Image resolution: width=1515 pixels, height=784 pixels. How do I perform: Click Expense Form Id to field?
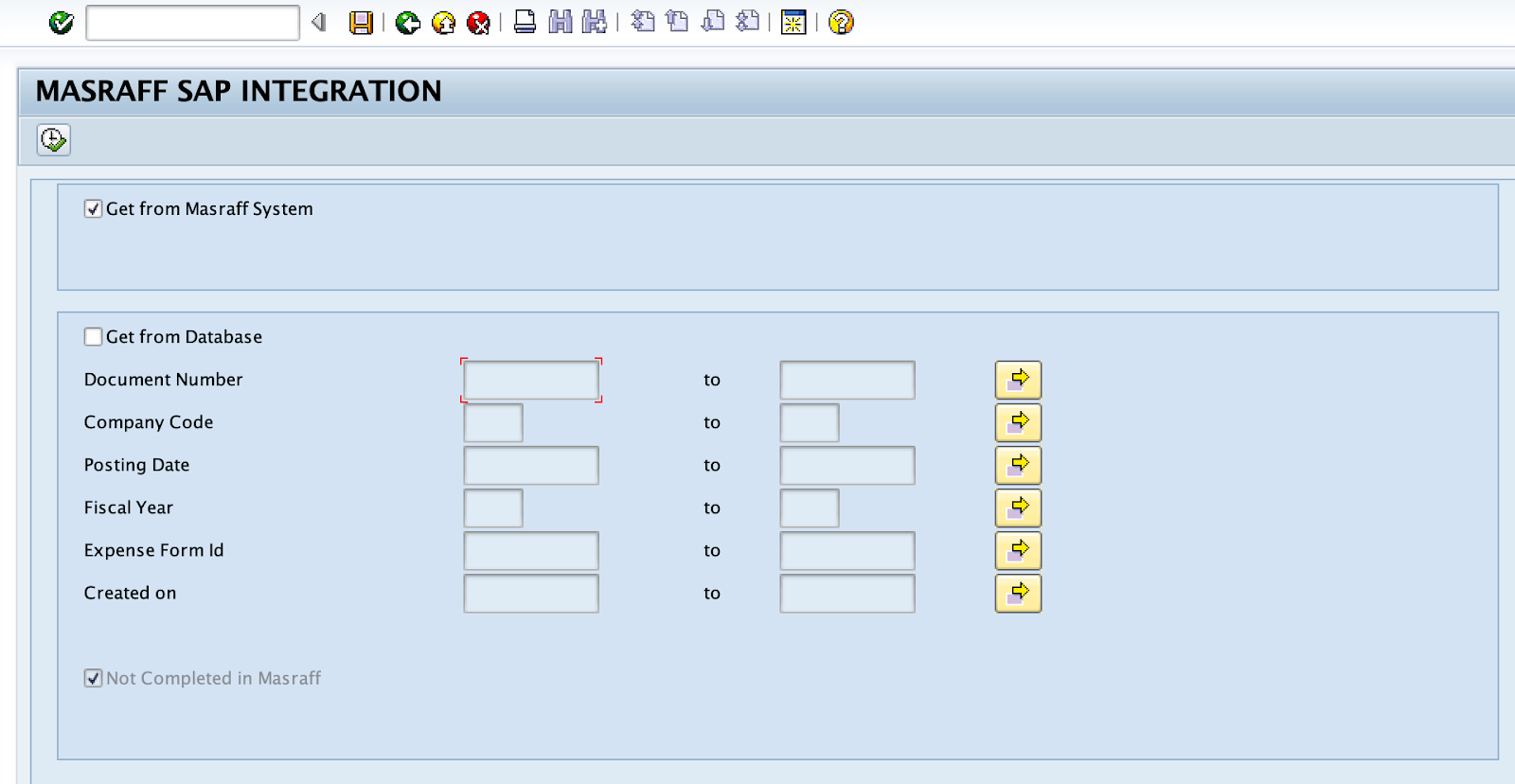coord(847,551)
